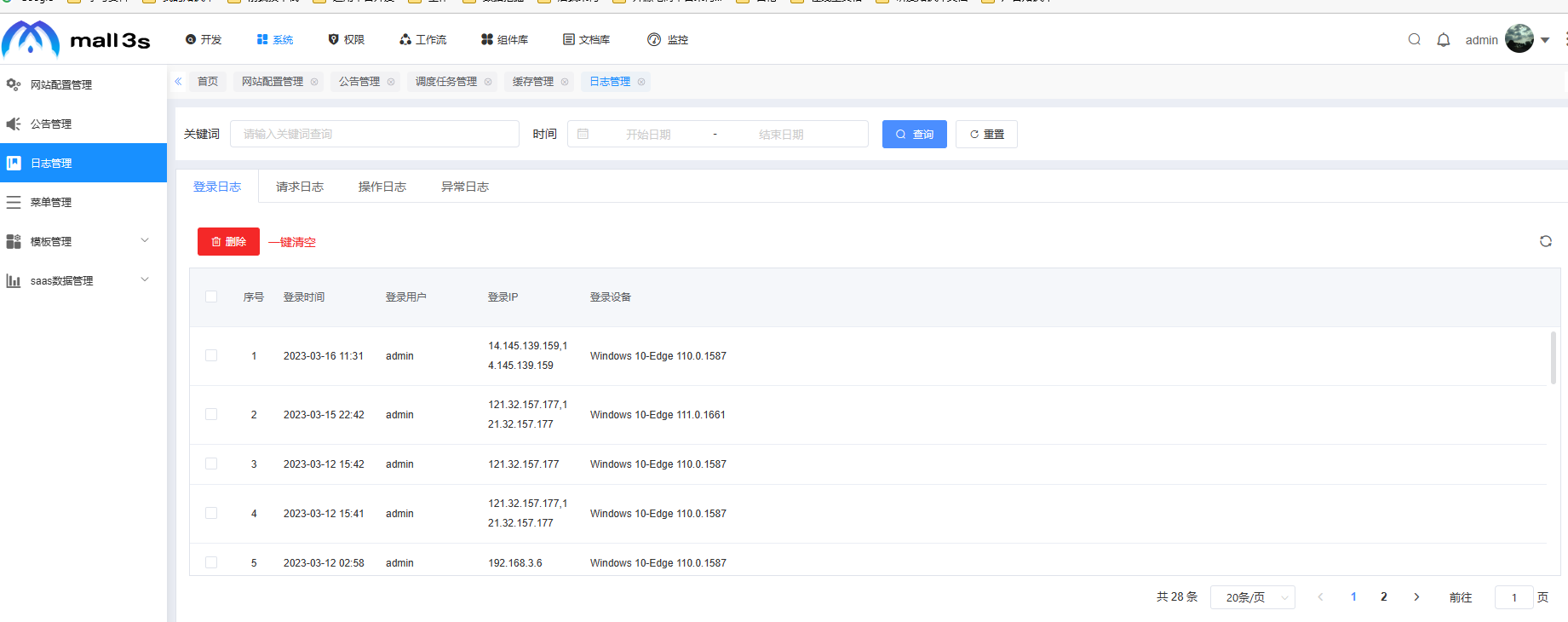Close the 缓存管理 page tab
The width and height of the screenshot is (1568, 622).
tap(565, 82)
